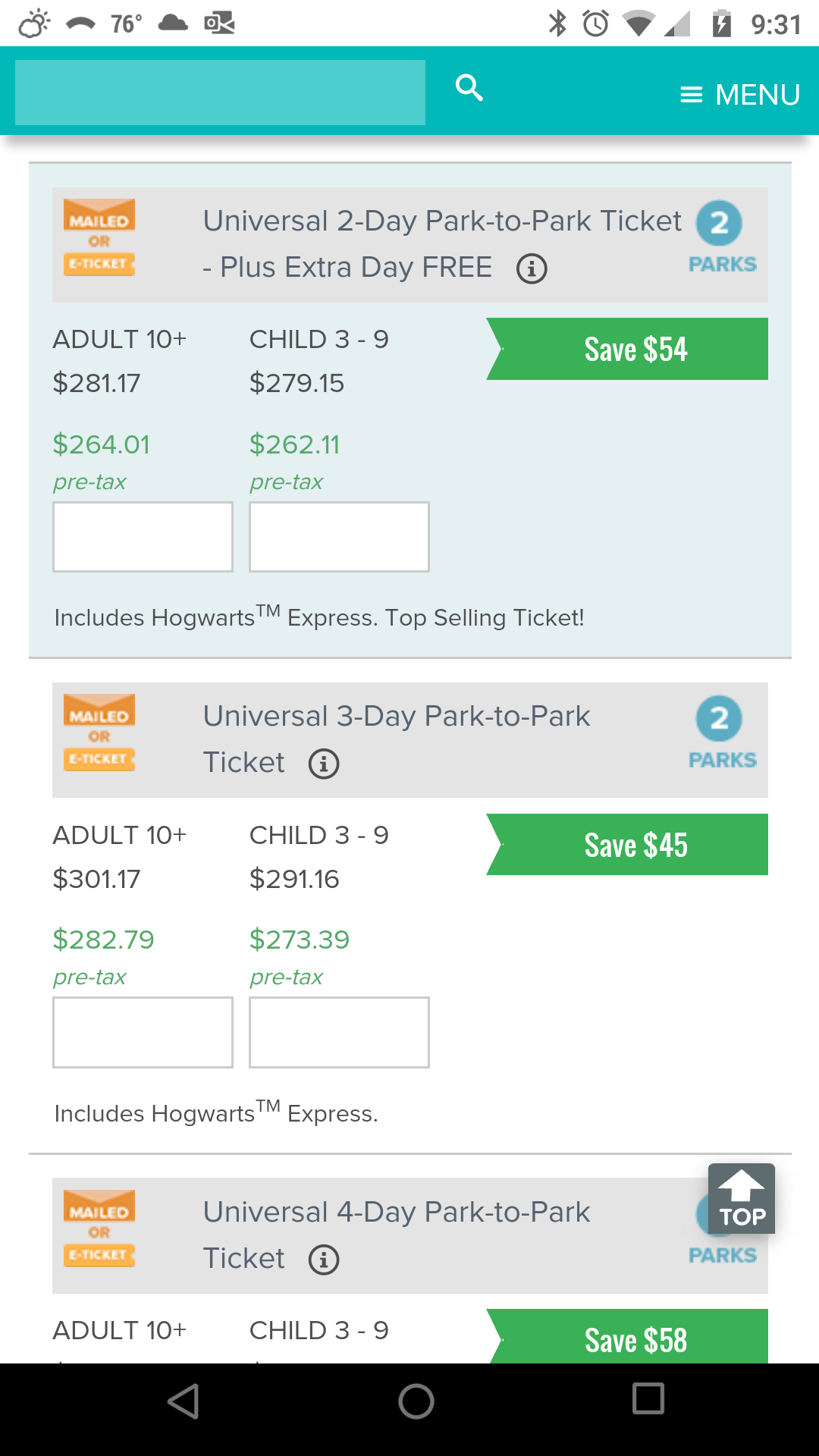Open info icon for 2-Day Park-to-Park Ticket
Screen dimensions: 819x1456
(532, 268)
